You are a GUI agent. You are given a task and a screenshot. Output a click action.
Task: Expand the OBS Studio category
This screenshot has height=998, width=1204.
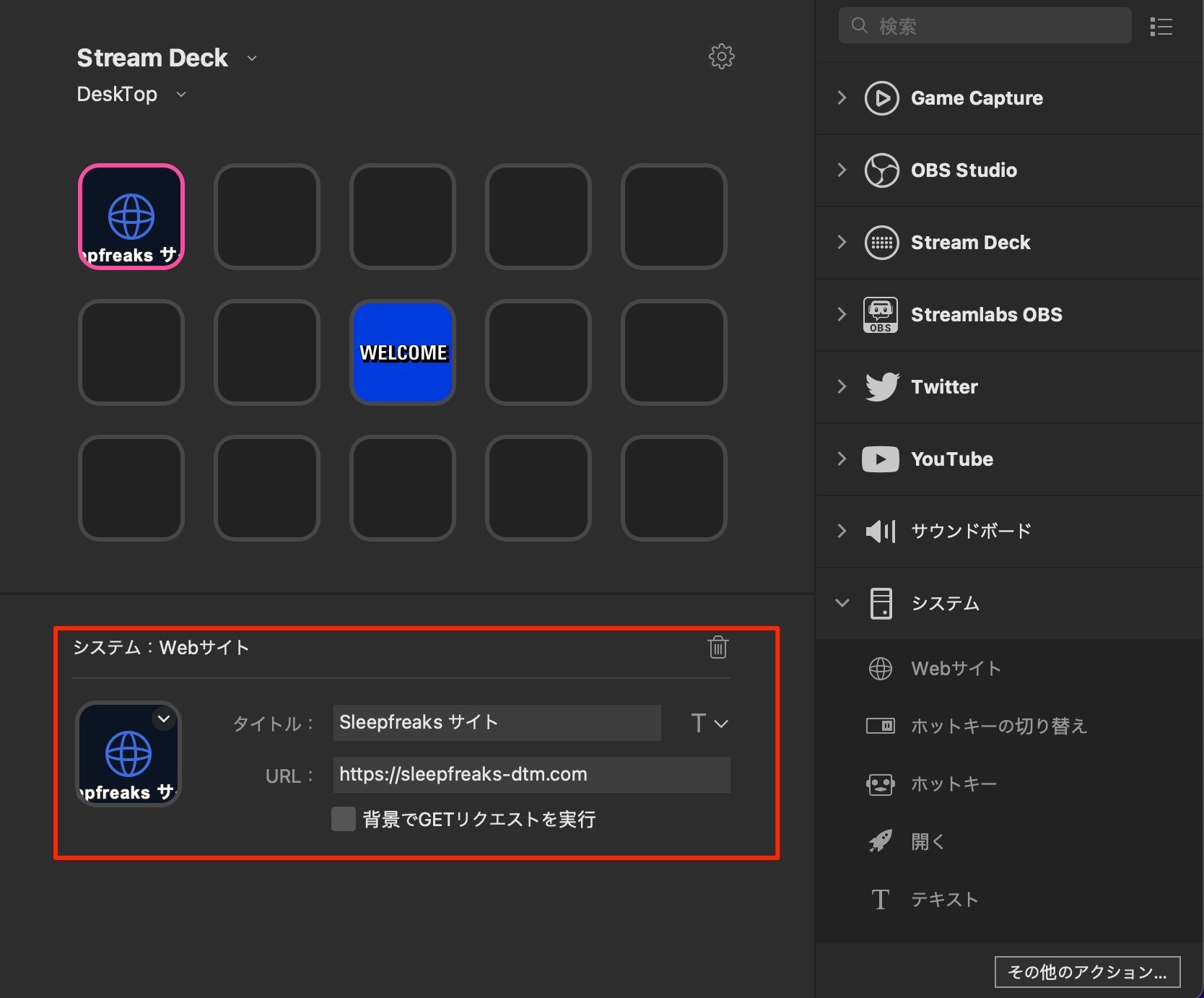click(842, 170)
